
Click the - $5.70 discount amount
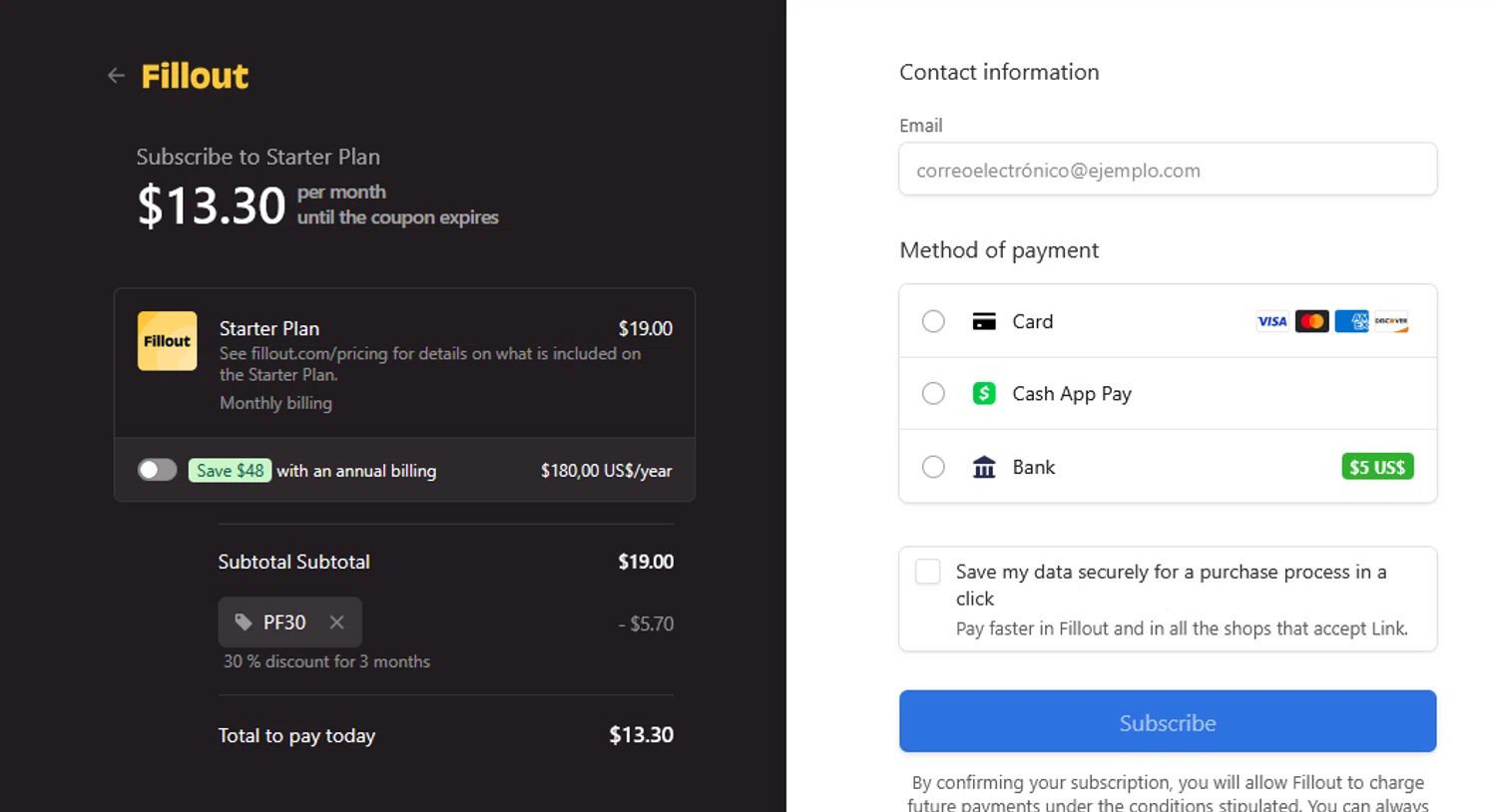pyautogui.click(x=646, y=624)
